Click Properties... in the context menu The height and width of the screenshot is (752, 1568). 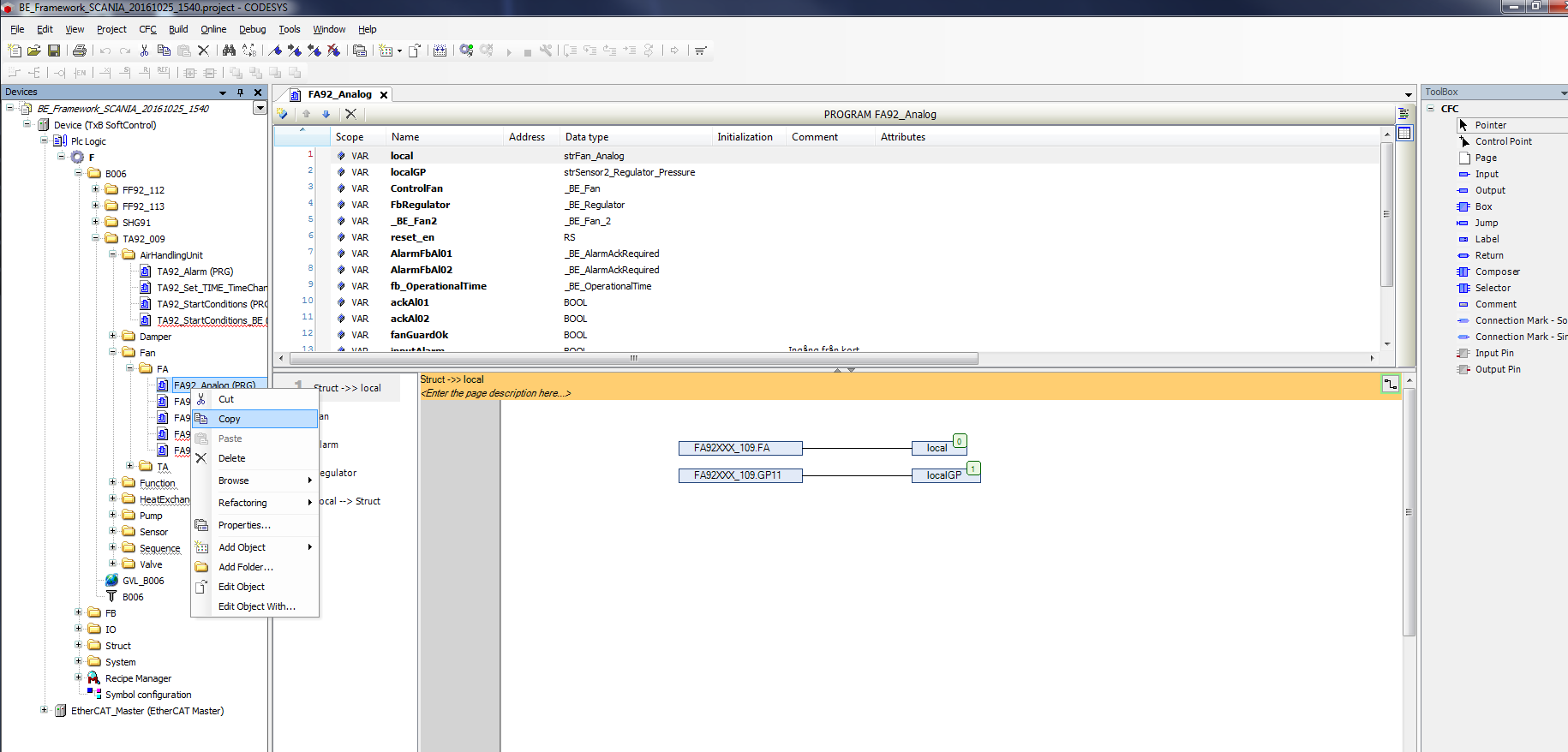tap(243, 525)
